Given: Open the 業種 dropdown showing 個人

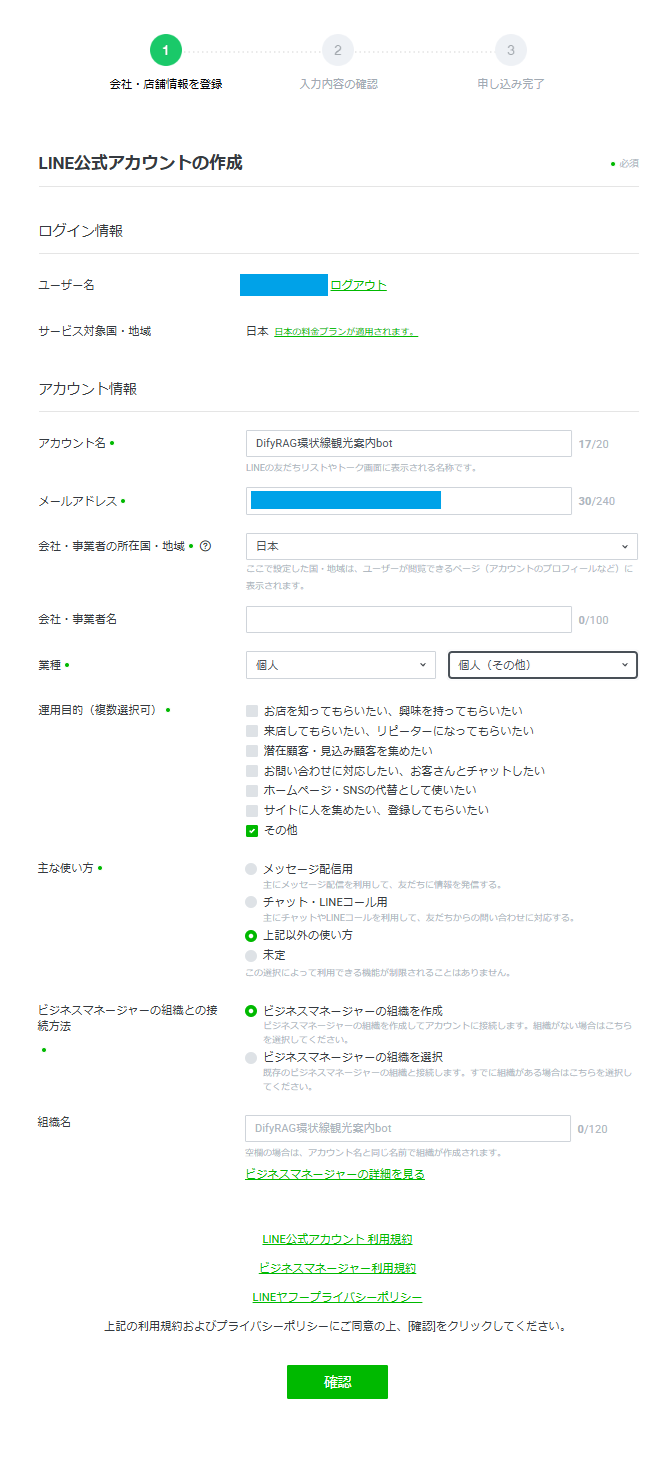Looking at the screenshot, I should pyautogui.click(x=341, y=664).
